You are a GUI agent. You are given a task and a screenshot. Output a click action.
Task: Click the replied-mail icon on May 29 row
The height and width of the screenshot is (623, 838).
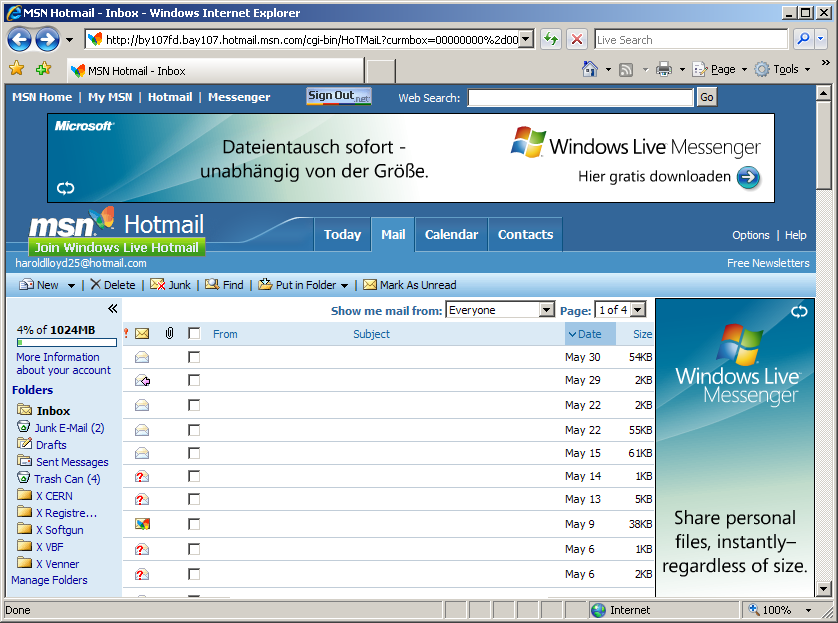[142, 380]
